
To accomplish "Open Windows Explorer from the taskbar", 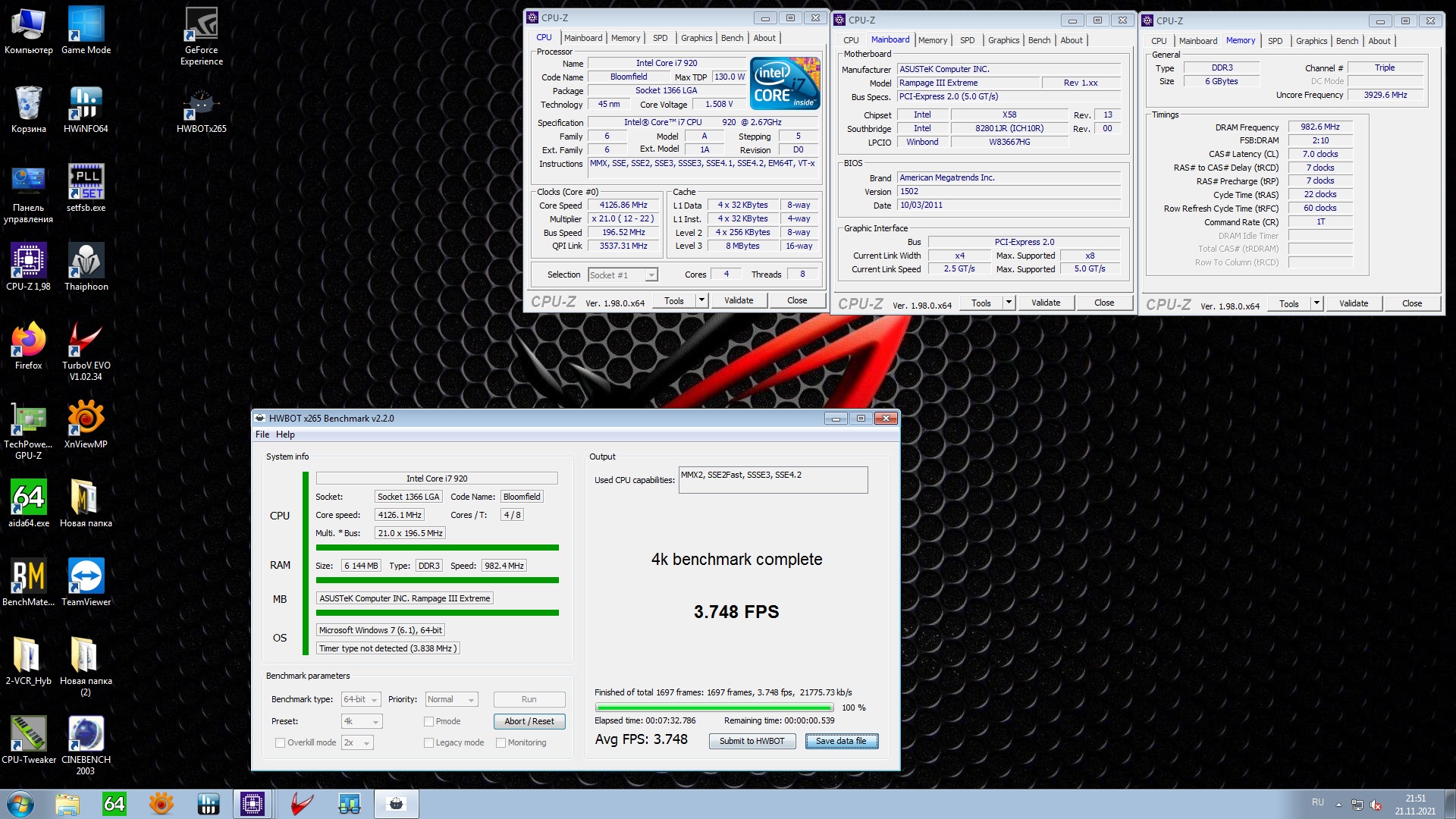I will click(x=67, y=804).
